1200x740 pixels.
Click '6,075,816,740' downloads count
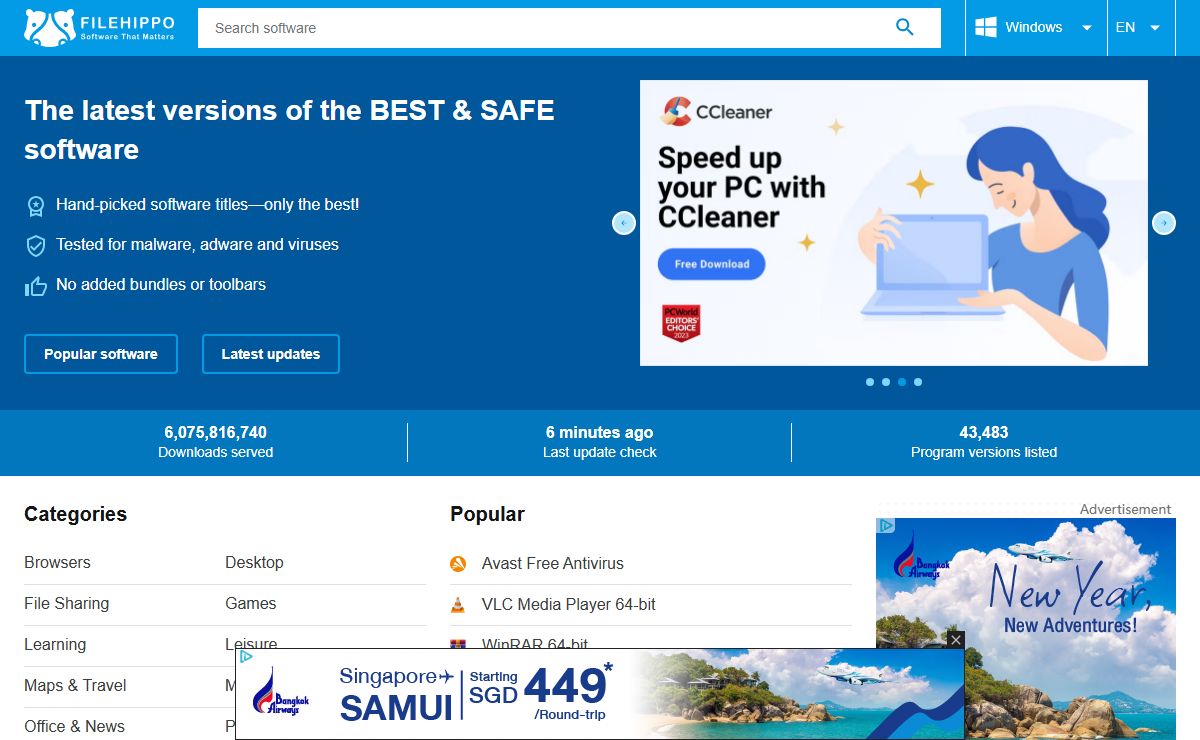point(216,432)
